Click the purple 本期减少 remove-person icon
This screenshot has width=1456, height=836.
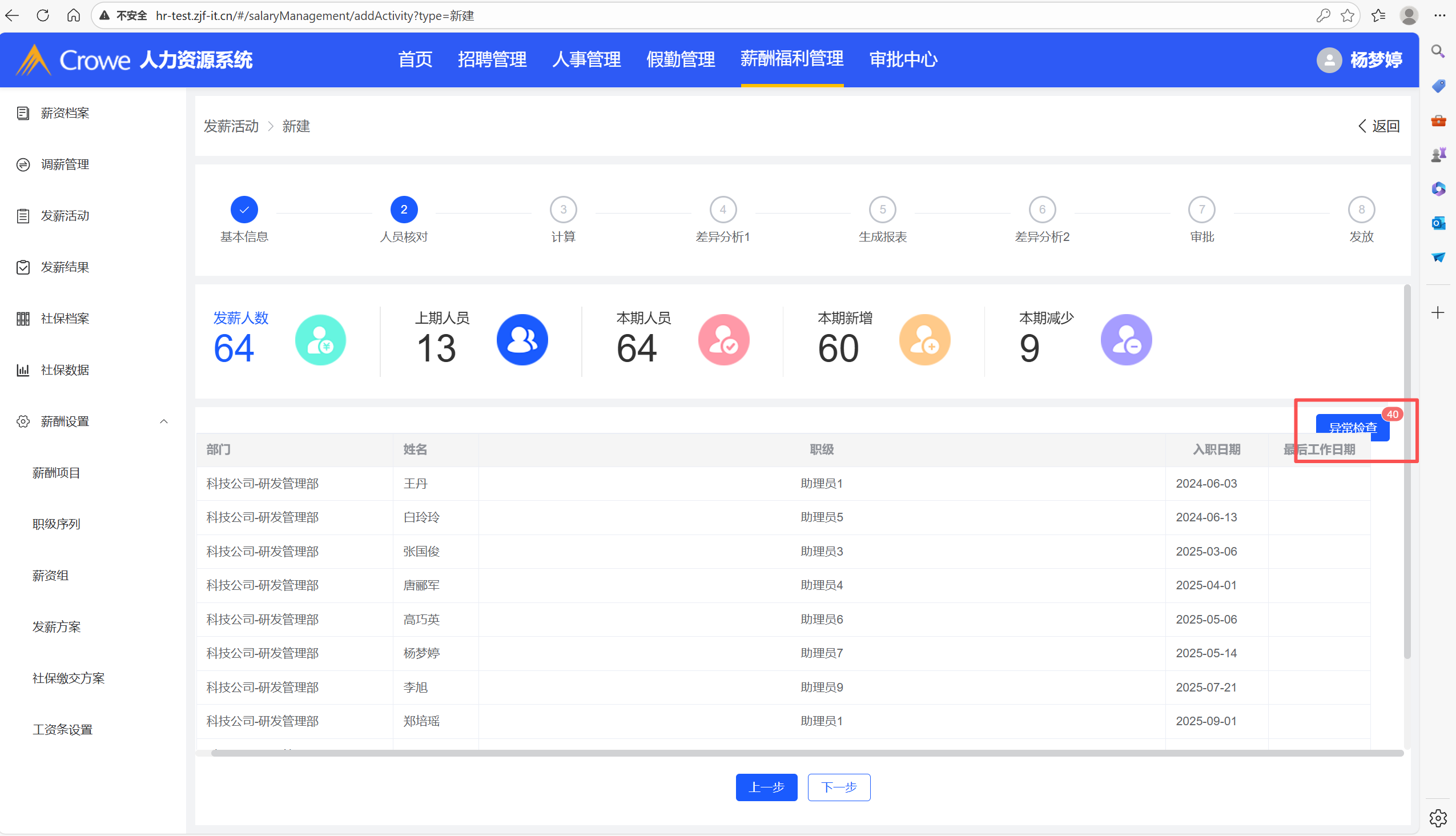[1125, 340]
